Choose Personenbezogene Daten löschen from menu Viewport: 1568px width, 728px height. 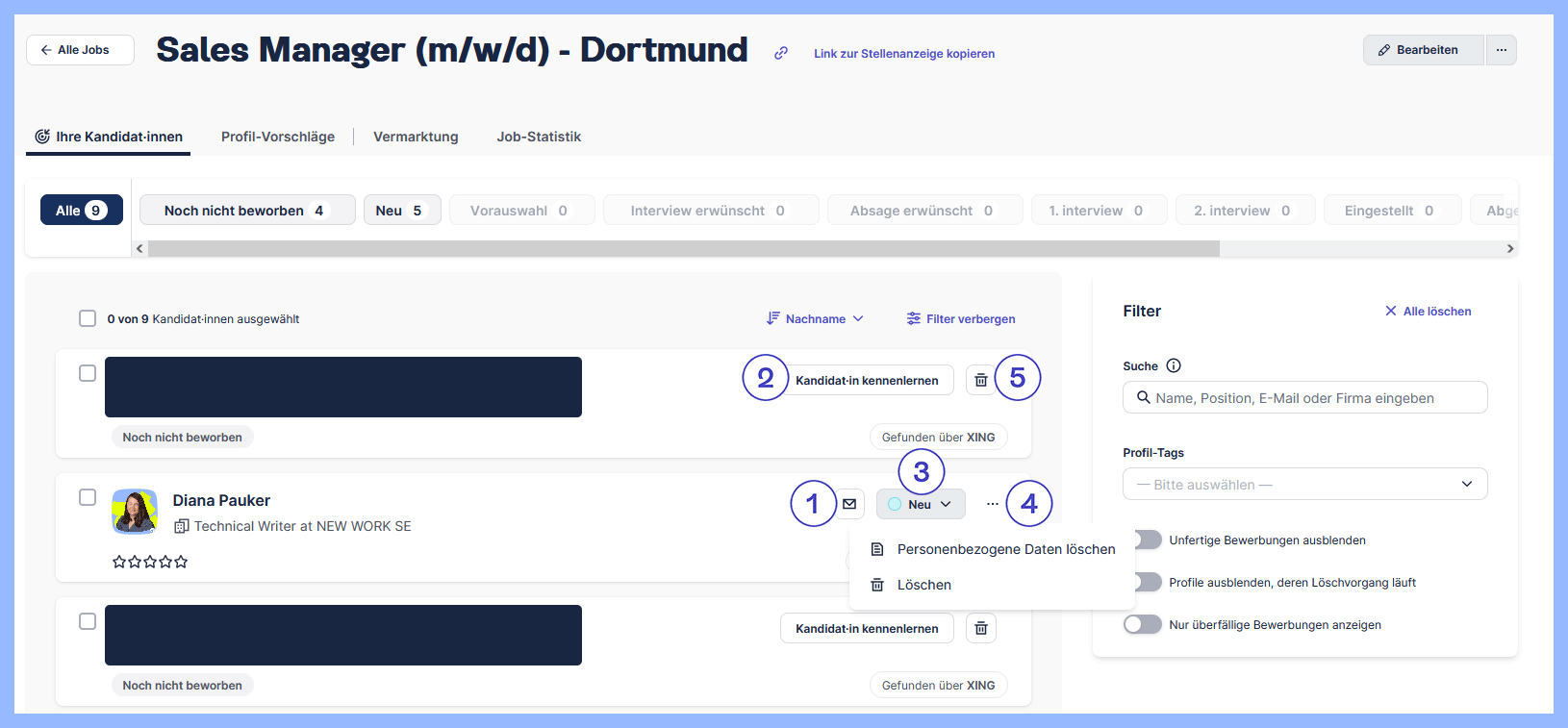(1005, 549)
